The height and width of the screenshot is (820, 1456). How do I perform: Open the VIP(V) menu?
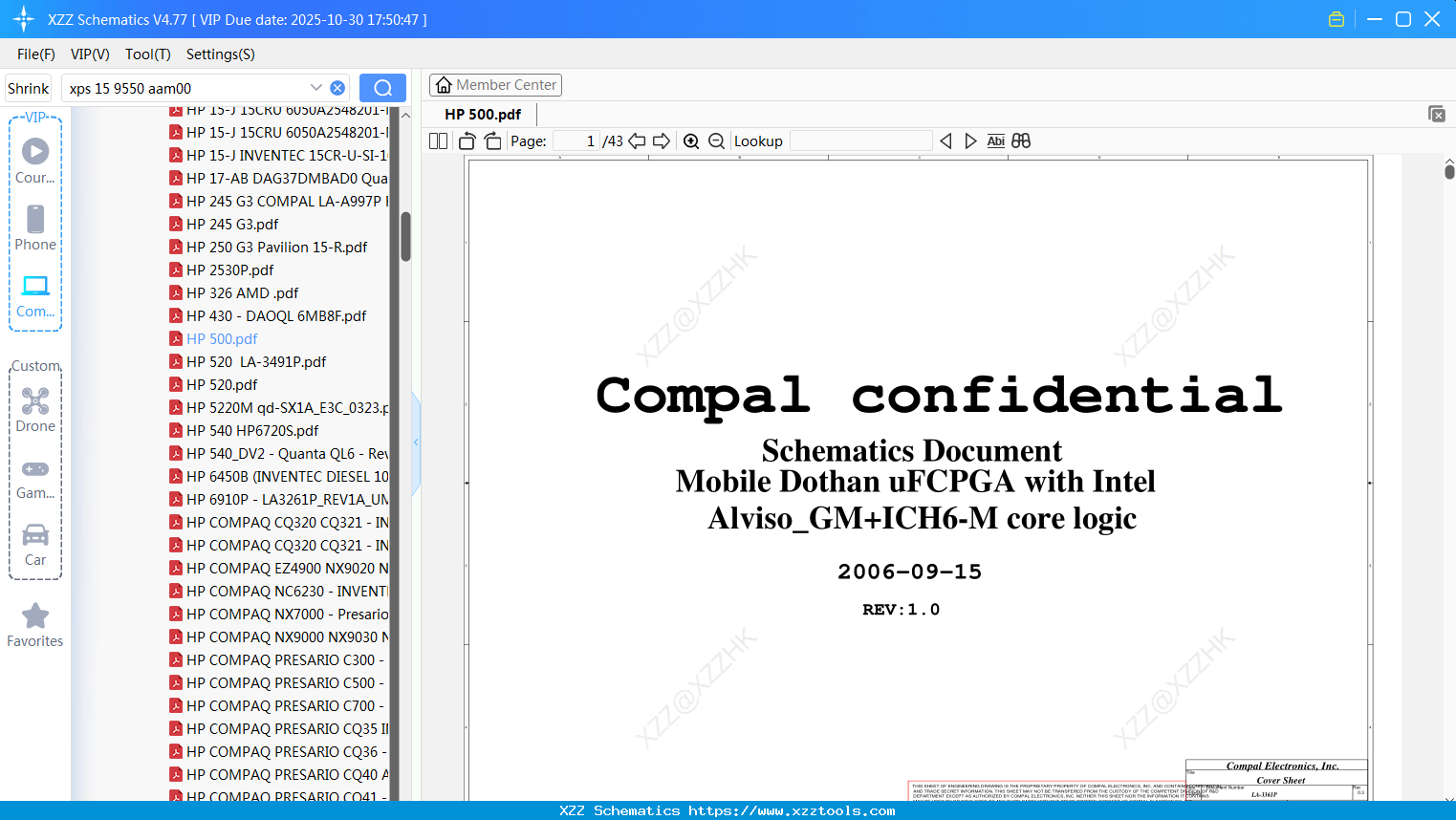90,54
